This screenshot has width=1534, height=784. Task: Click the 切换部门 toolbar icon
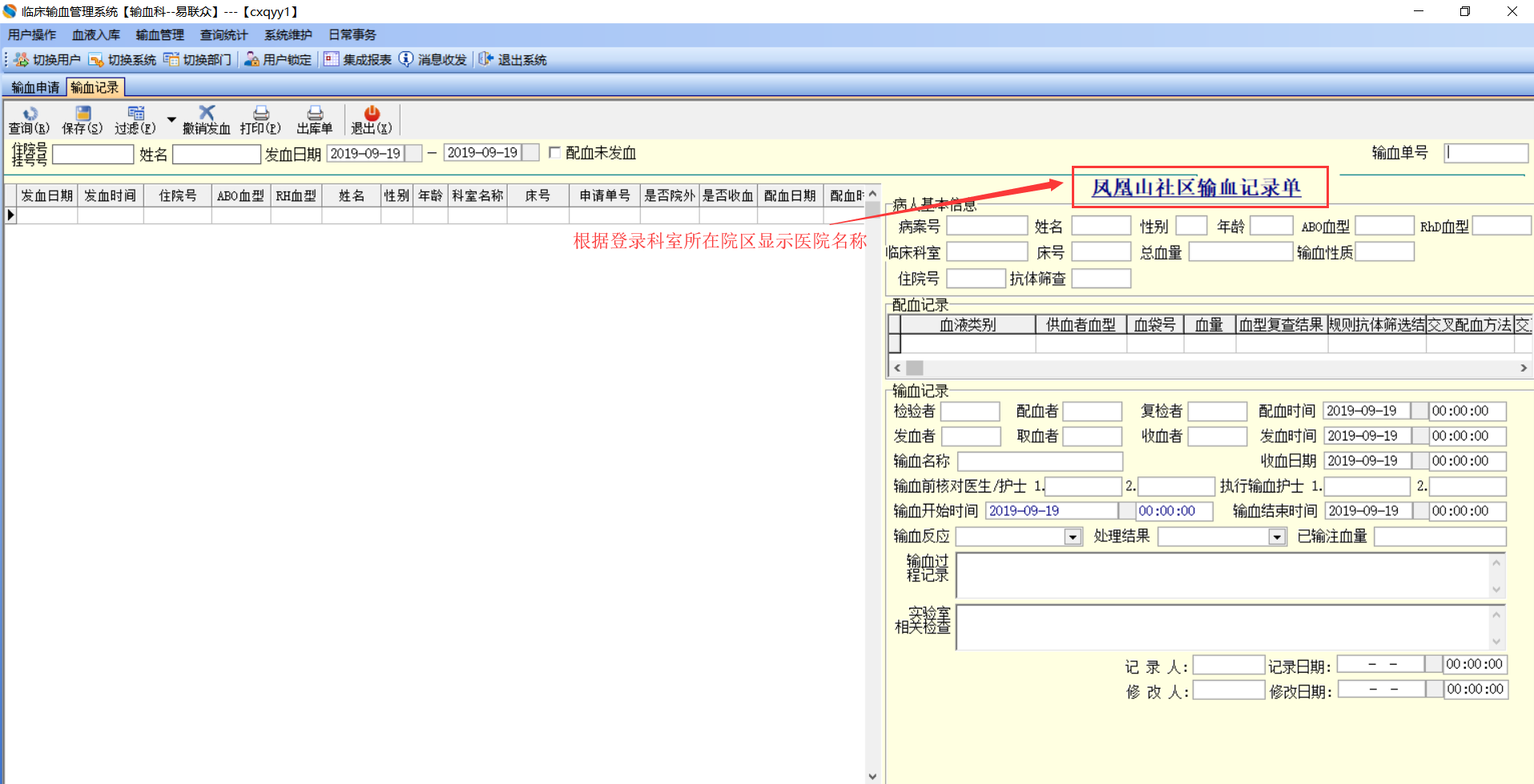point(171,60)
